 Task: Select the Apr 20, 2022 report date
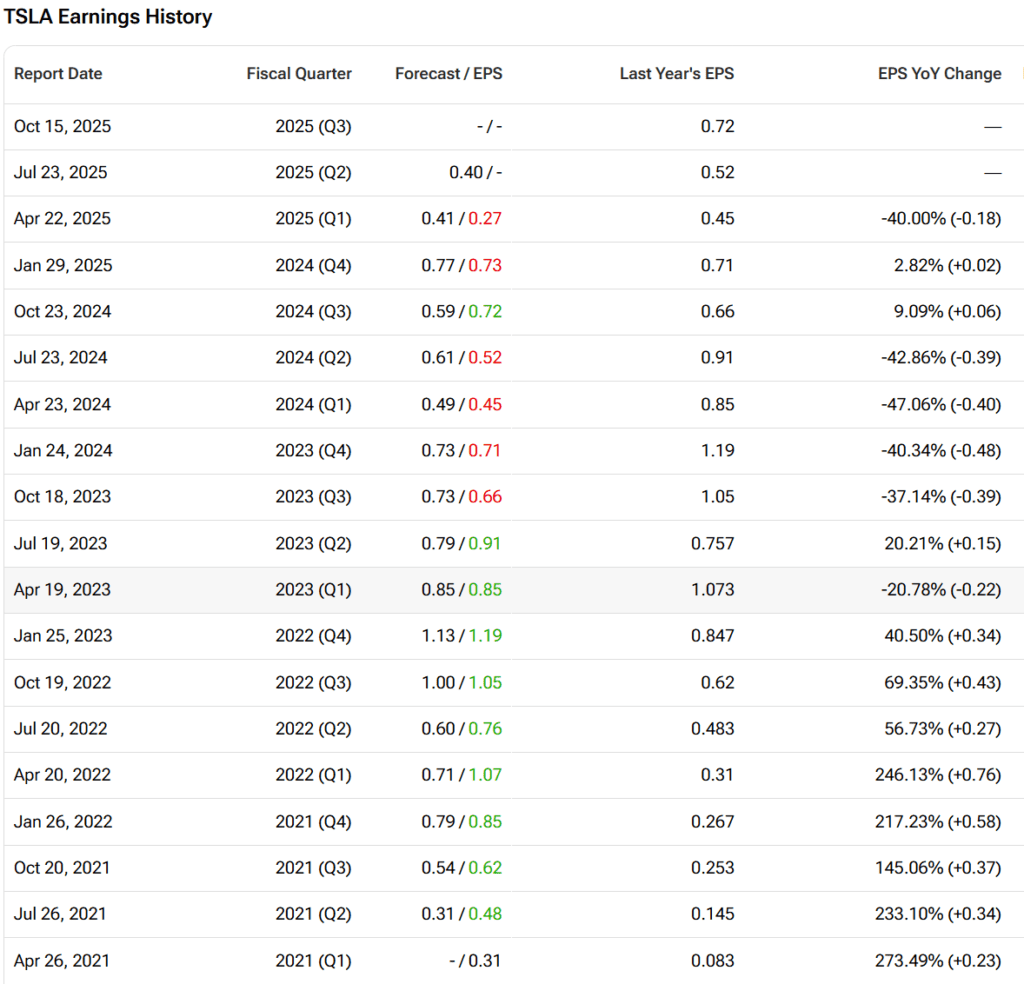point(63,775)
